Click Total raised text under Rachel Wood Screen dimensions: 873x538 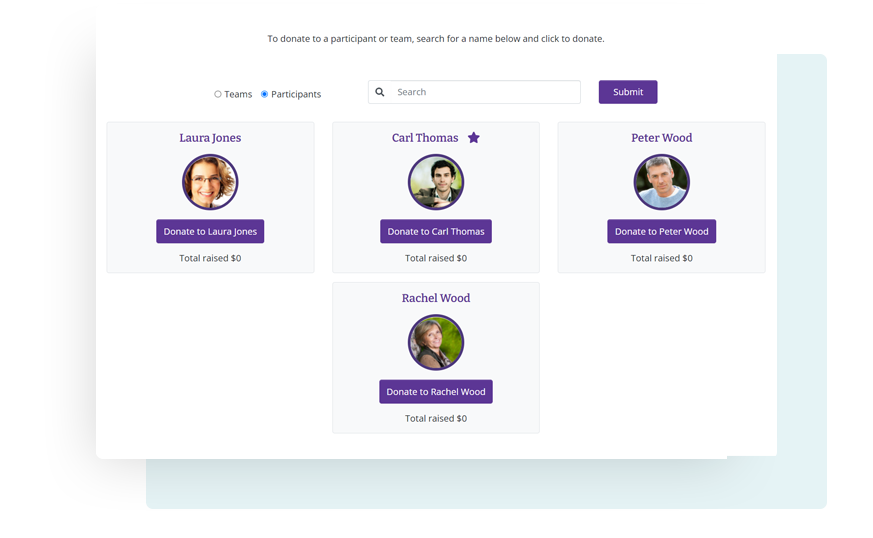pos(436,418)
